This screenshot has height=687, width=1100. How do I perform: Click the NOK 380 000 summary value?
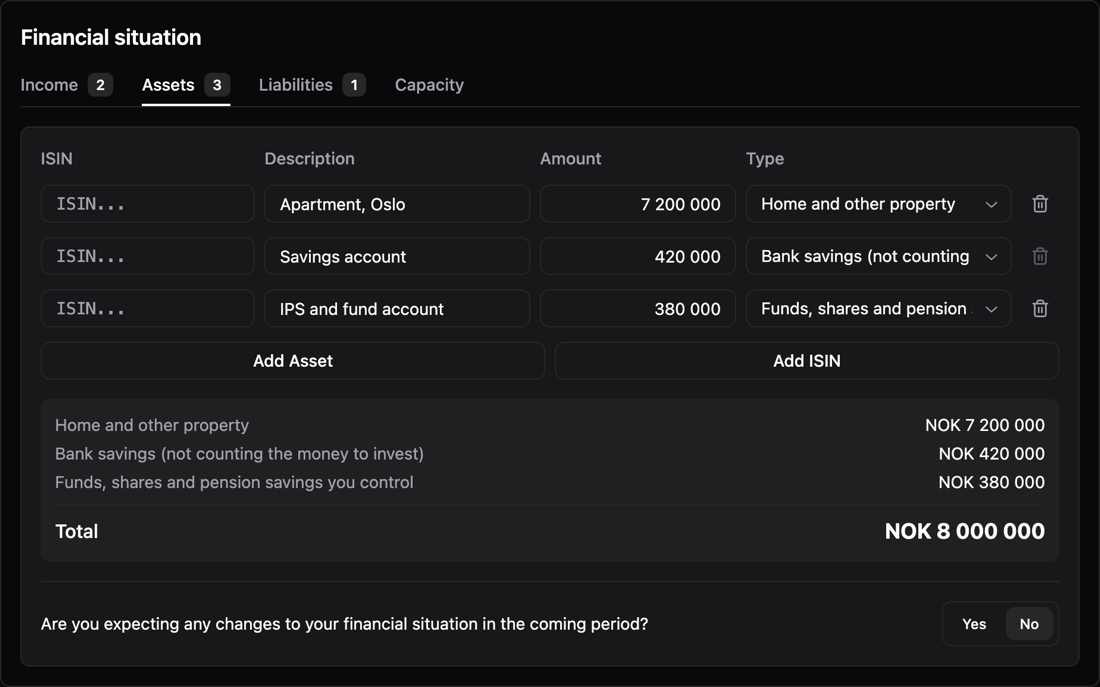[991, 483]
